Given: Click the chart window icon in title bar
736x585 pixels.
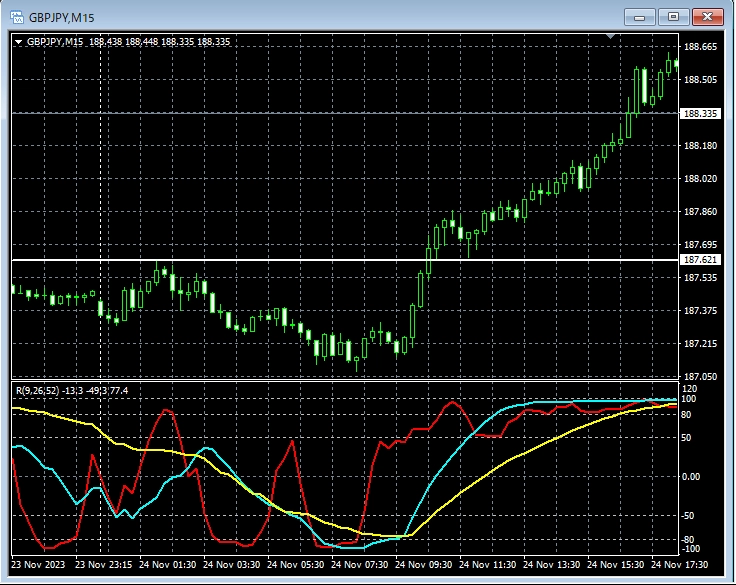Looking at the screenshot, I should tap(16, 16).
